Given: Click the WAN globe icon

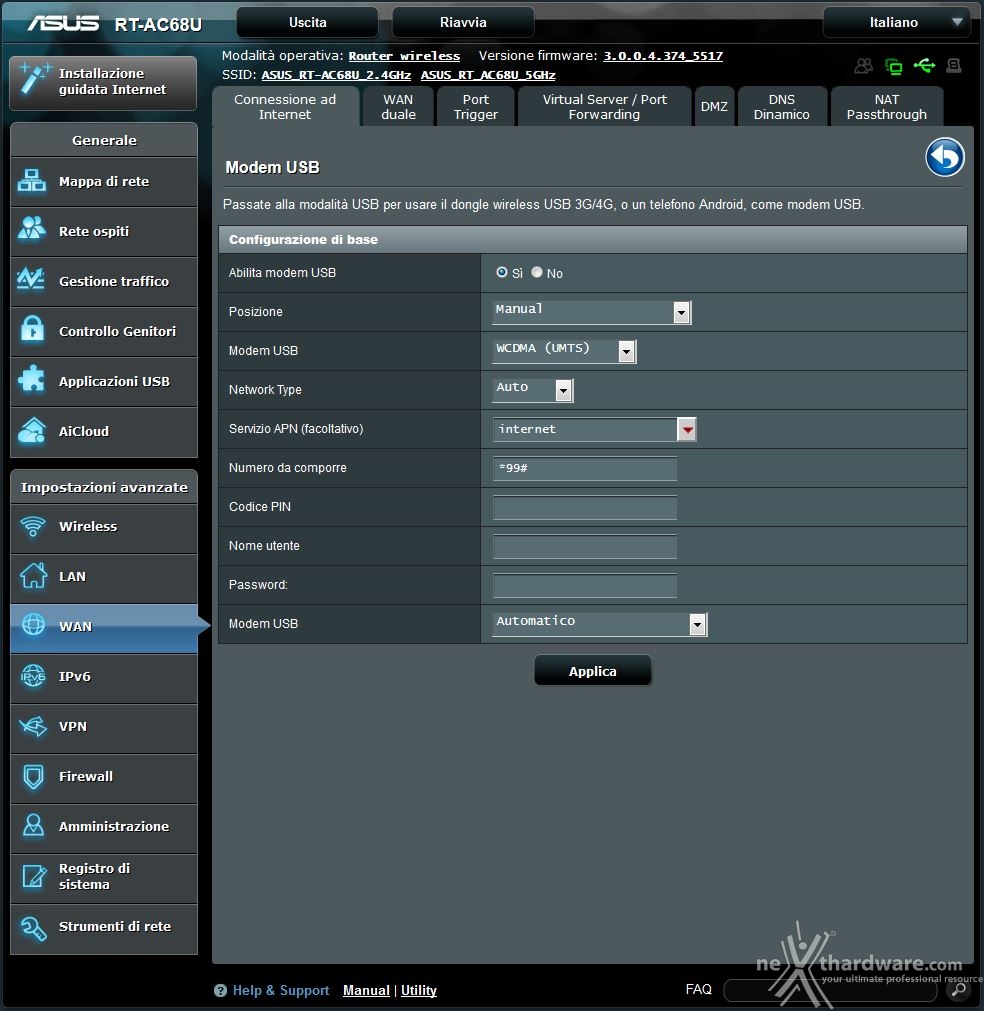Looking at the screenshot, I should 33,624.
